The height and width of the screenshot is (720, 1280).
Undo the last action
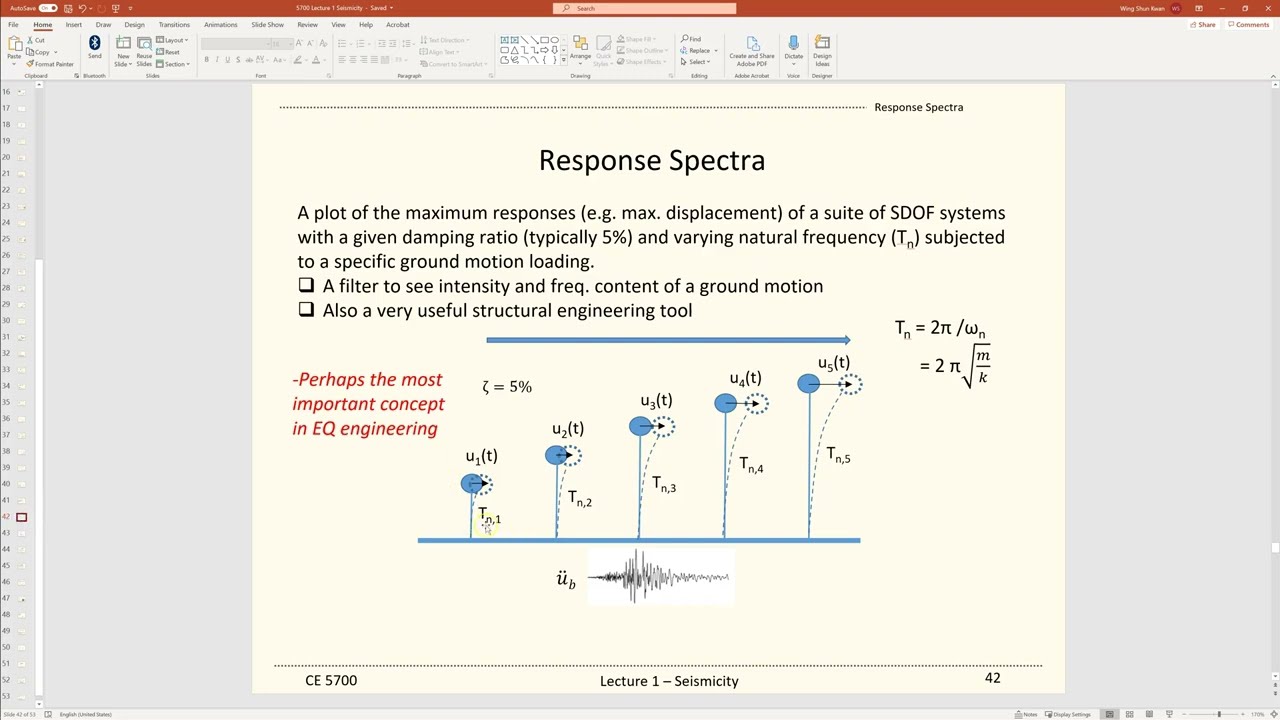pos(82,8)
